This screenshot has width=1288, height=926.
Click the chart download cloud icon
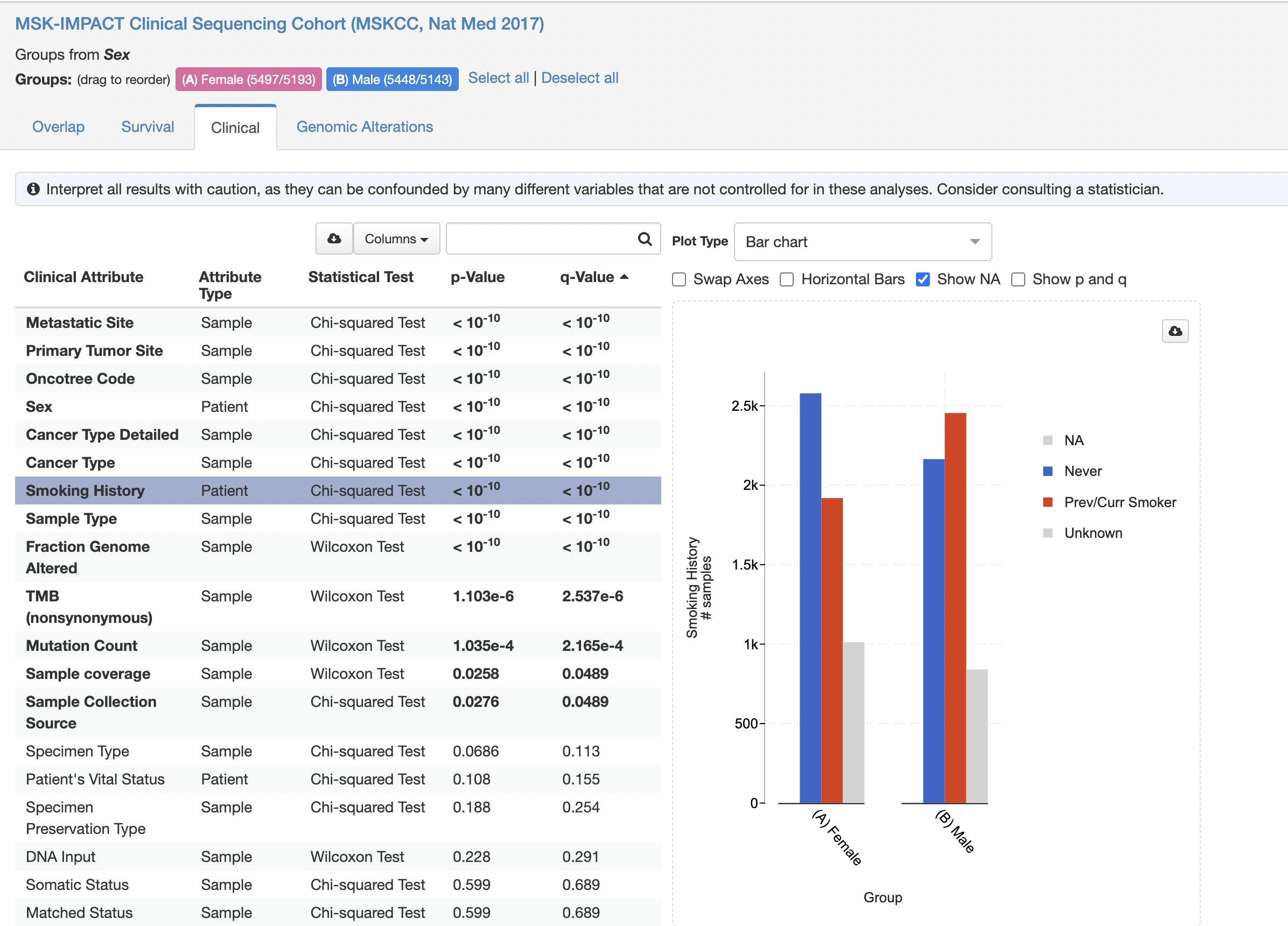click(x=1175, y=331)
